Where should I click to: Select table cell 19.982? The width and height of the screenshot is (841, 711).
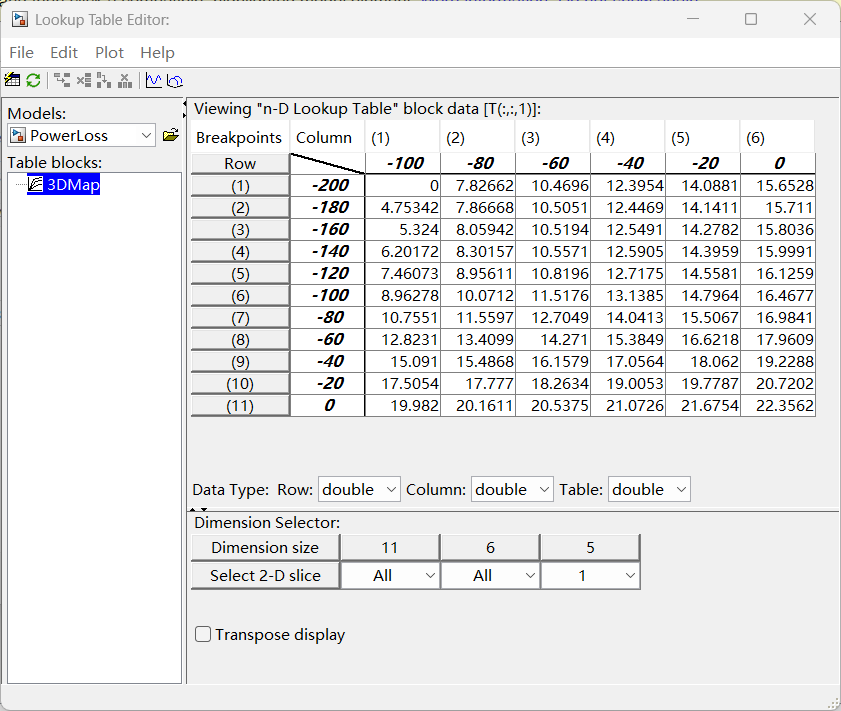point(403,405)
